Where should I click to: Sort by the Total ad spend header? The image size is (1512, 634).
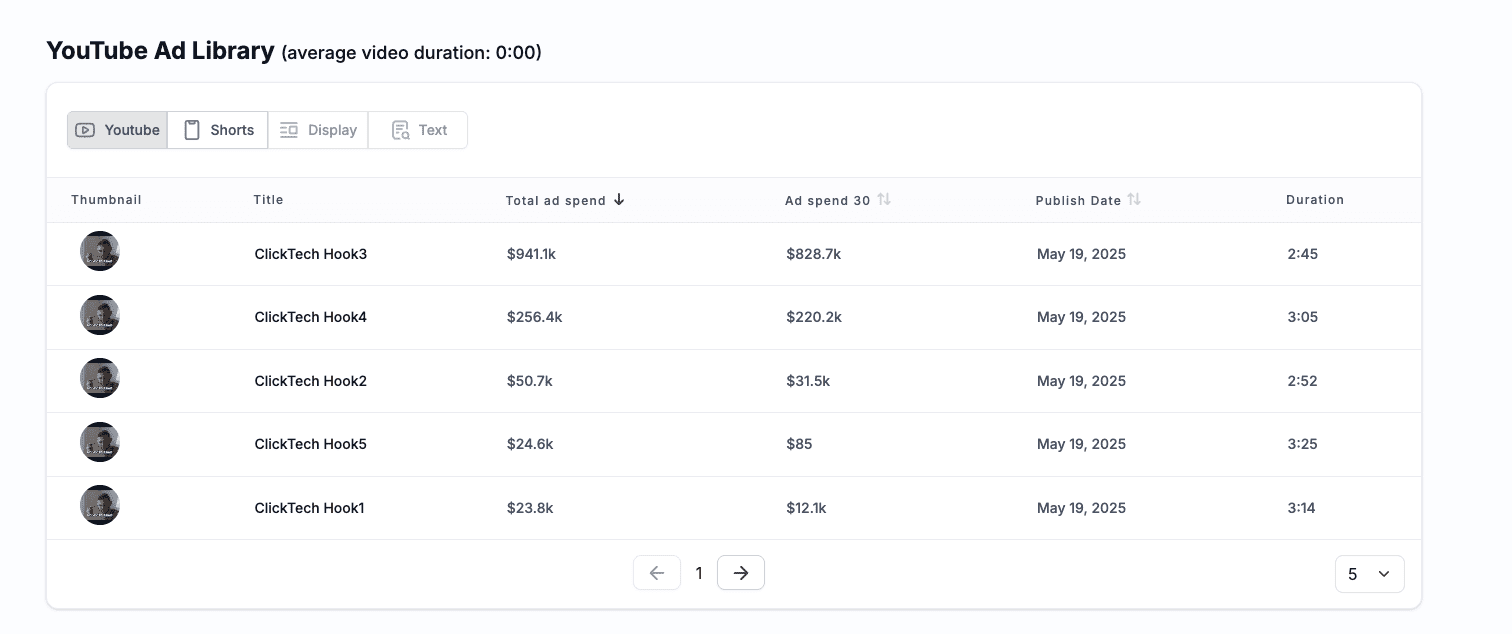(x=555, y=201)
